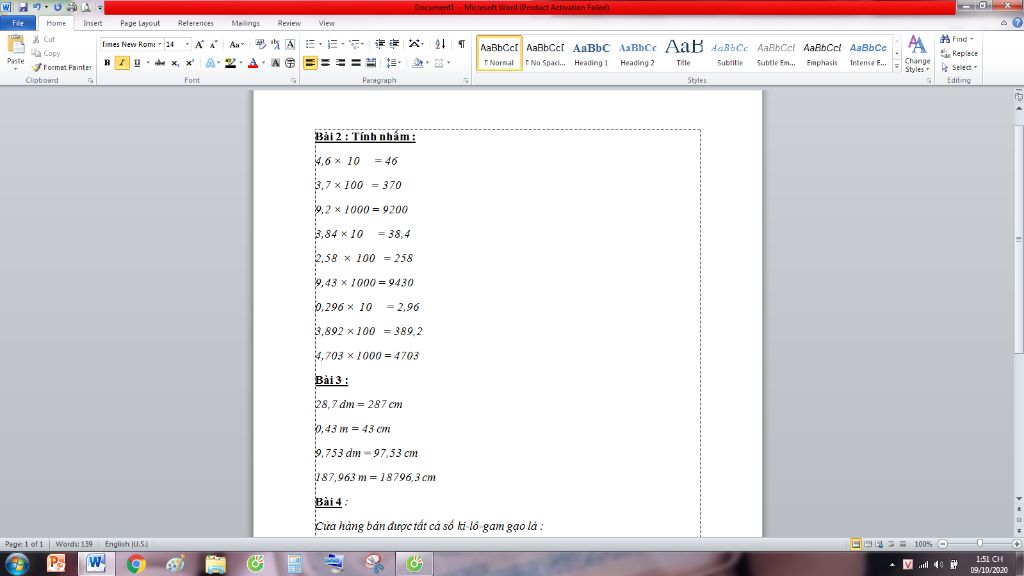Toggle Underline formatting
The width and height of the screenshot is (1024, 576).
click(136, 63)
